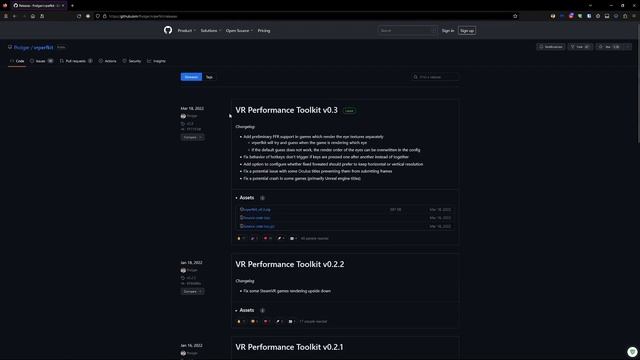Click the tracking-protection shield in the address bar

click(x=98, y=16)
